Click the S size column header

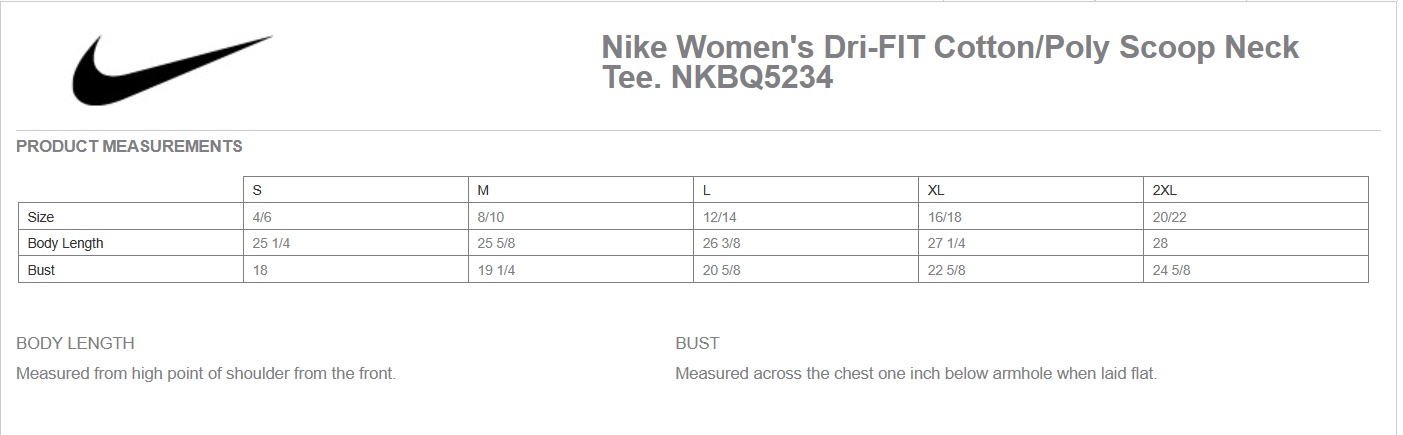tap(257, 190)
